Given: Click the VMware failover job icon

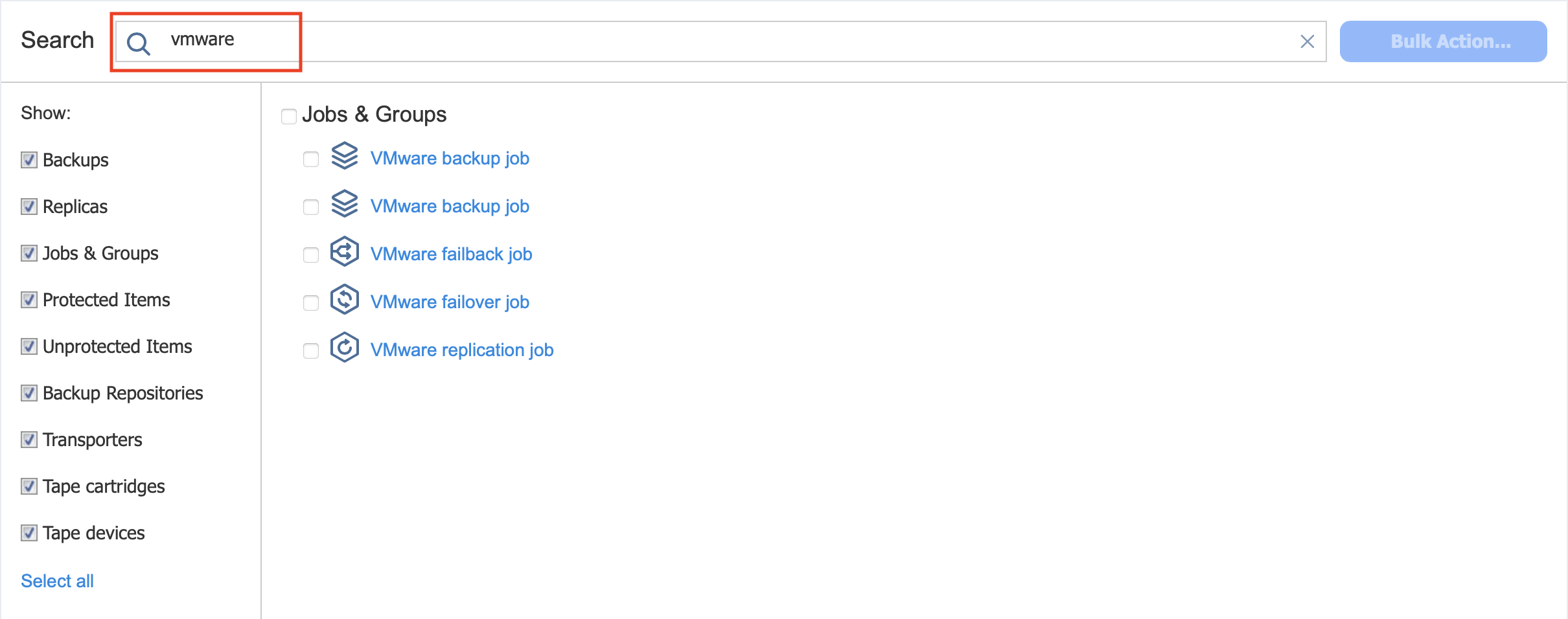Looking at the screenshot, I should [345, 299].
